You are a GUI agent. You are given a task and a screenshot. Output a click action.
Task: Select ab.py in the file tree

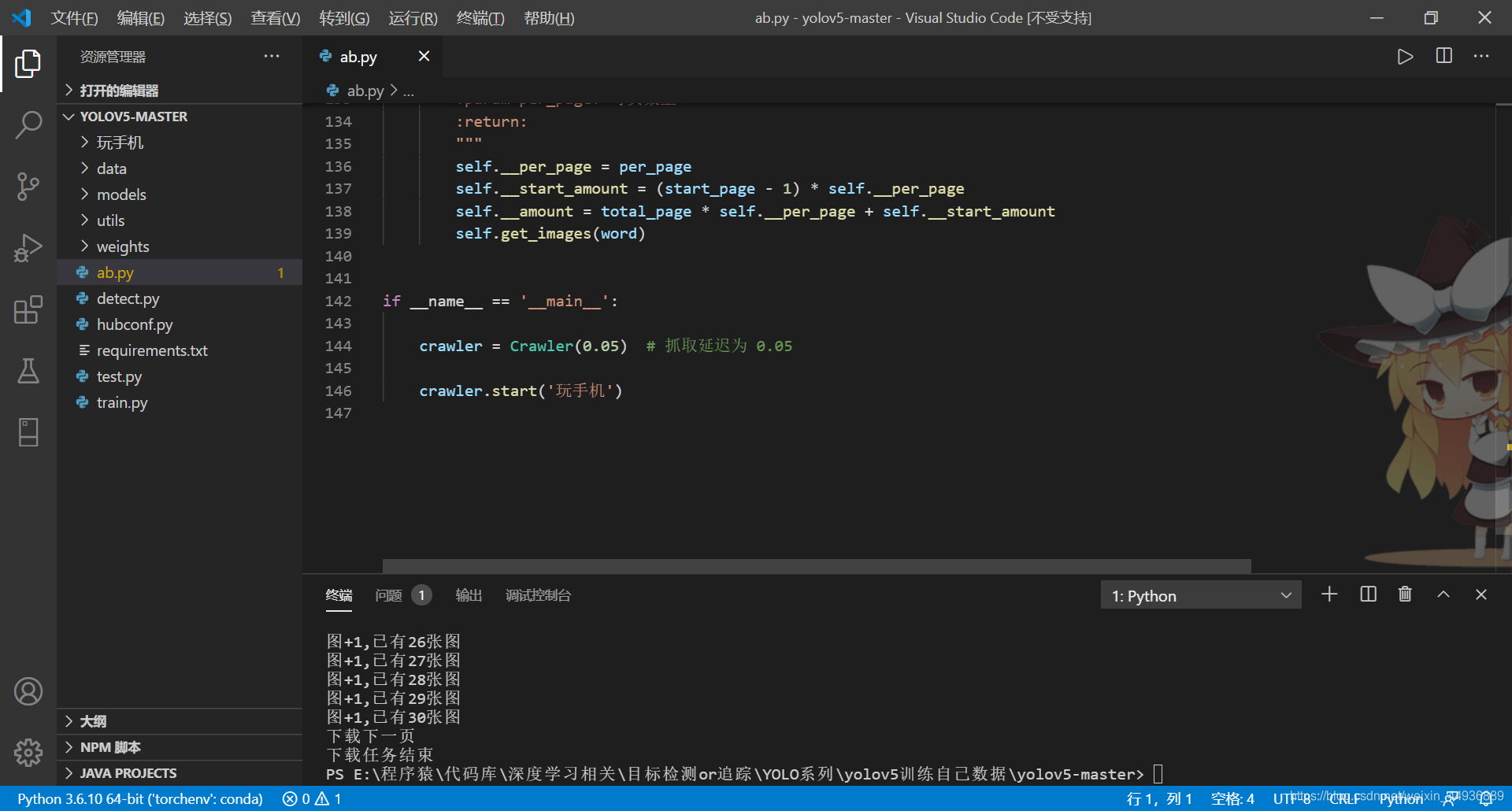point(180,272)
